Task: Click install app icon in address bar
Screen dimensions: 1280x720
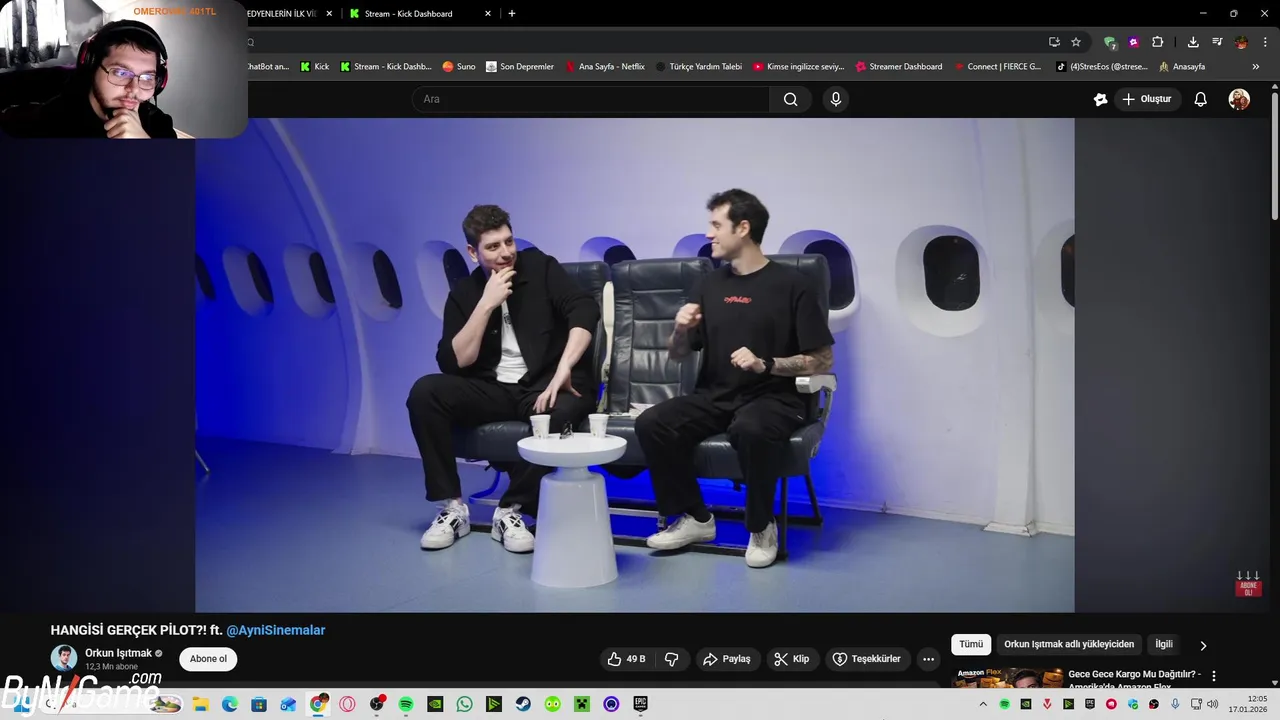Action: (x=1054, y=42)
